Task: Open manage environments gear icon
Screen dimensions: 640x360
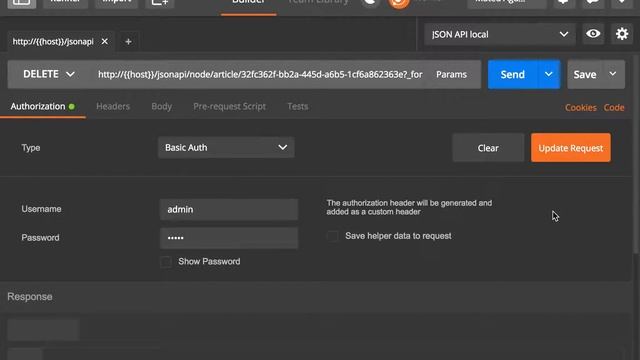Action: click(622, 34)
